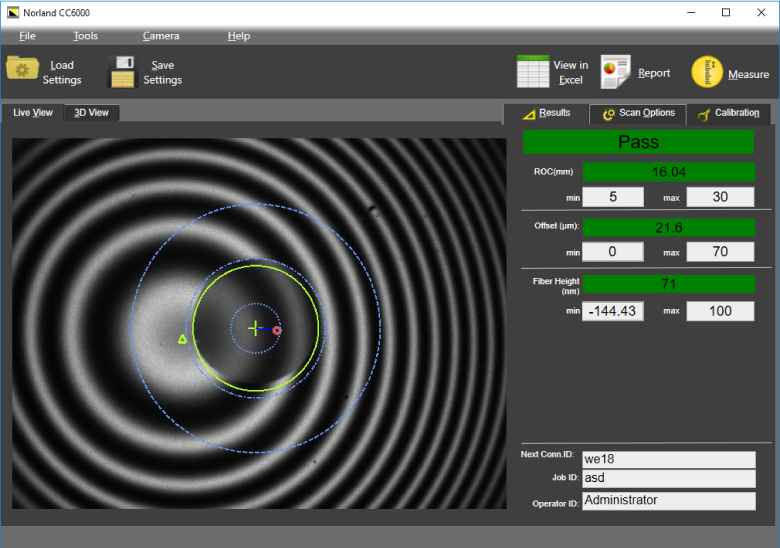Click the Save Settings floppy disk icon
The width and height of the screenshot is (780, 548).
pos(122,72)
